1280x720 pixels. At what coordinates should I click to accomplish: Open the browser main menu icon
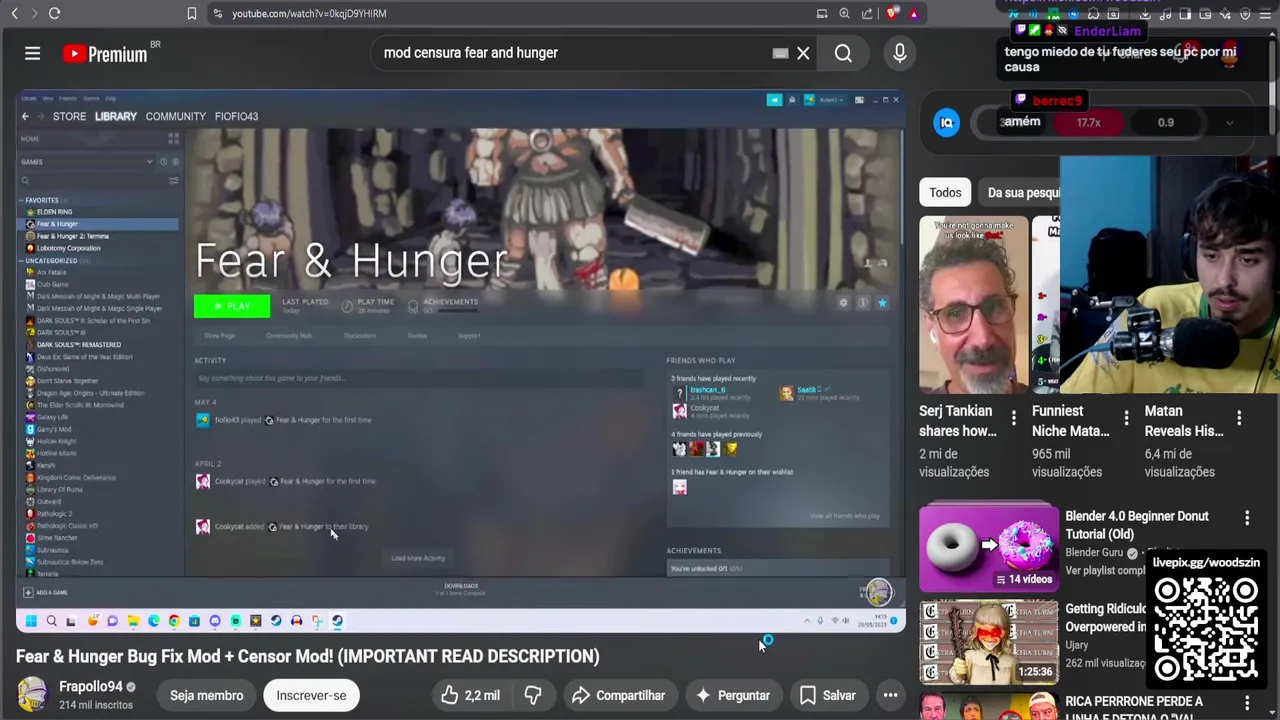[1265, 14]
